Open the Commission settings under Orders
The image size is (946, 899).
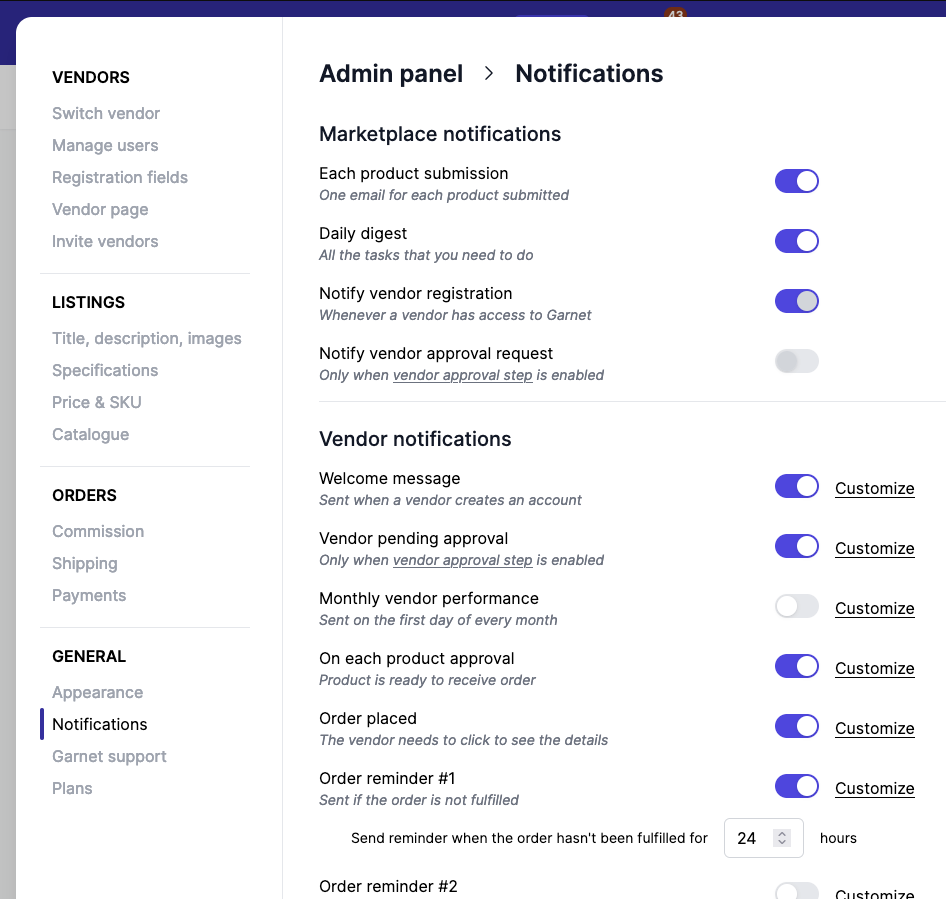[97, 531]
